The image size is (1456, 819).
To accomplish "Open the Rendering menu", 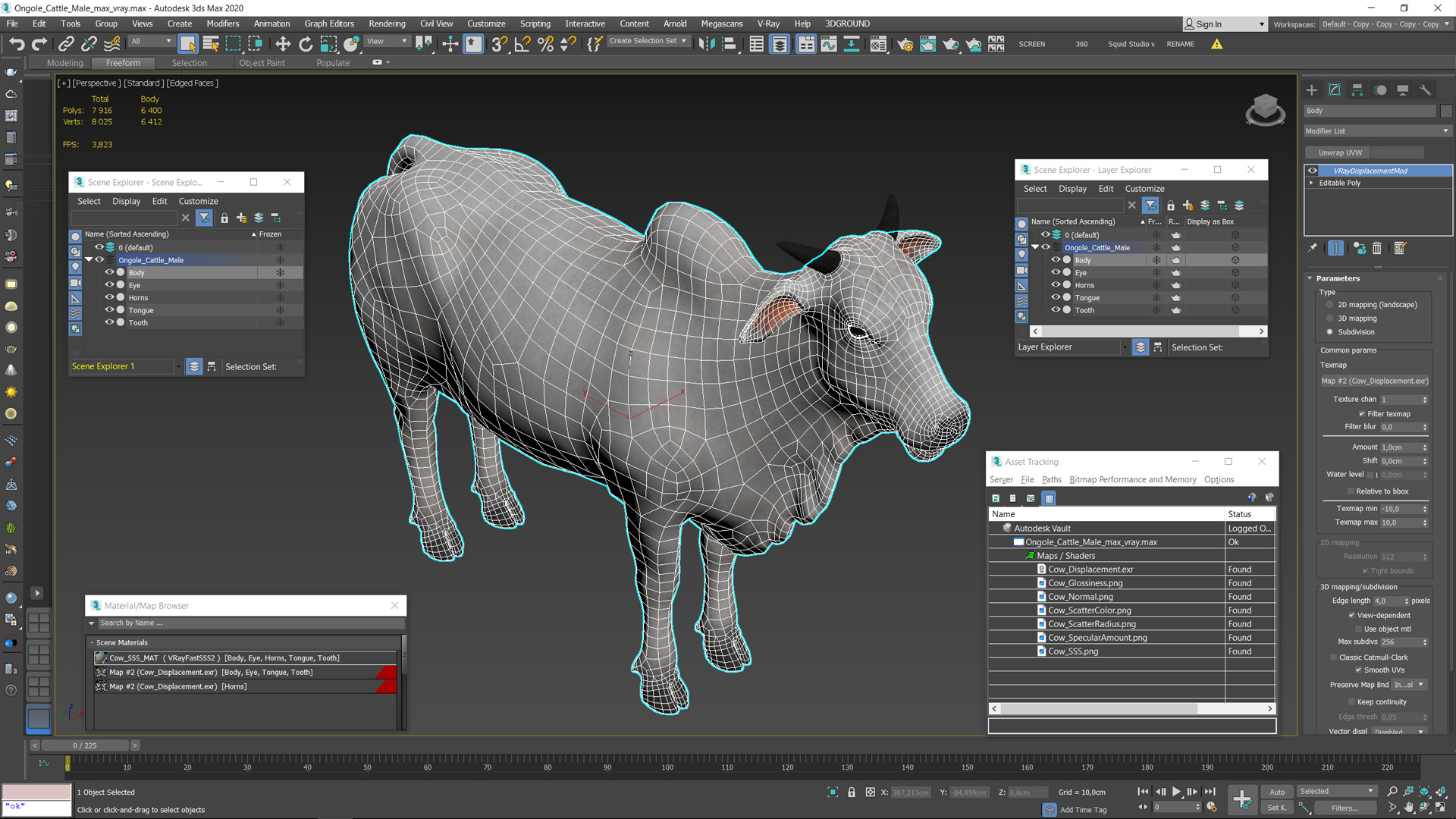I will [x=387, y=24].
